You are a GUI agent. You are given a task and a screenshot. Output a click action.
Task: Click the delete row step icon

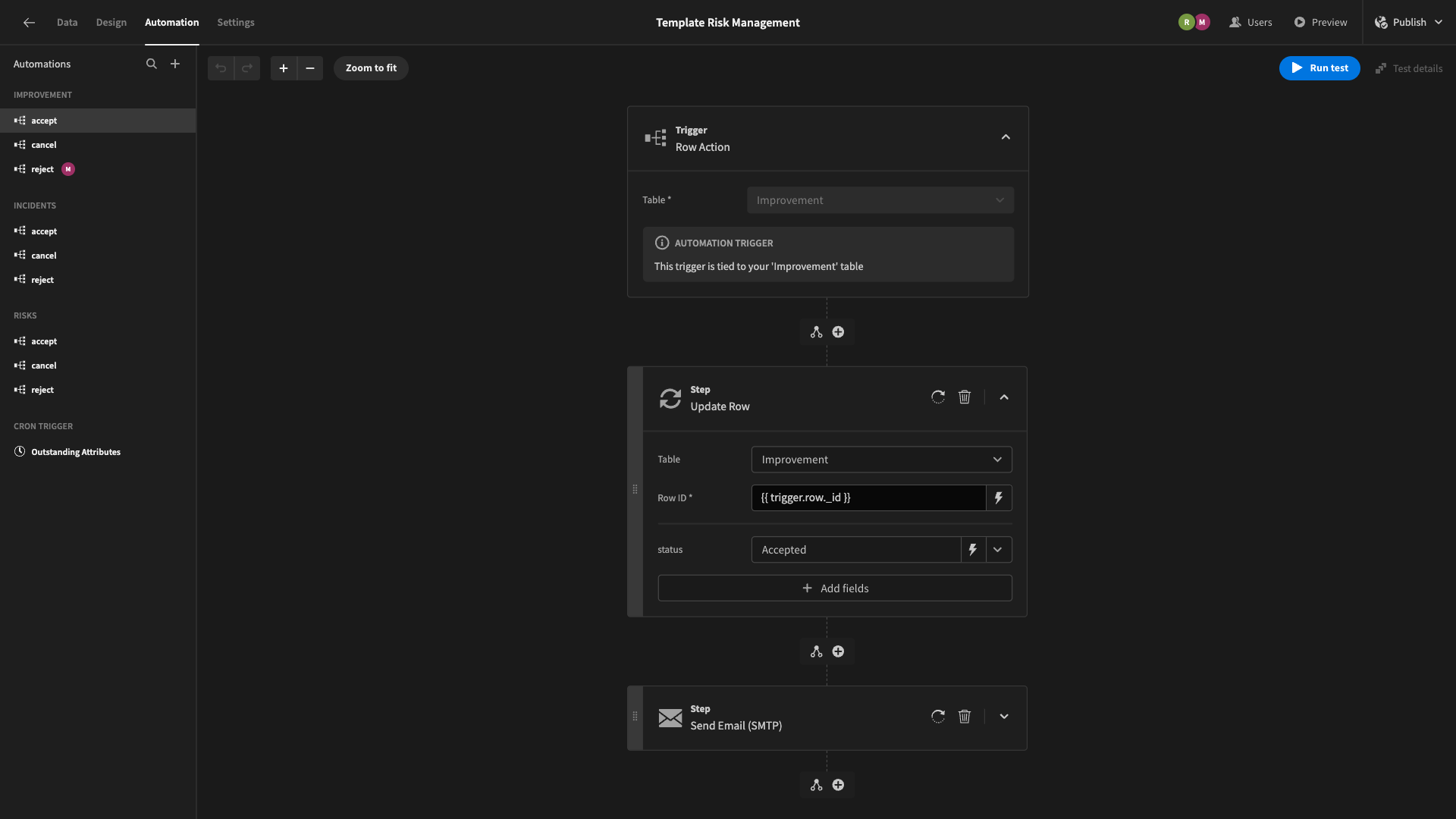tap(964, 397)
